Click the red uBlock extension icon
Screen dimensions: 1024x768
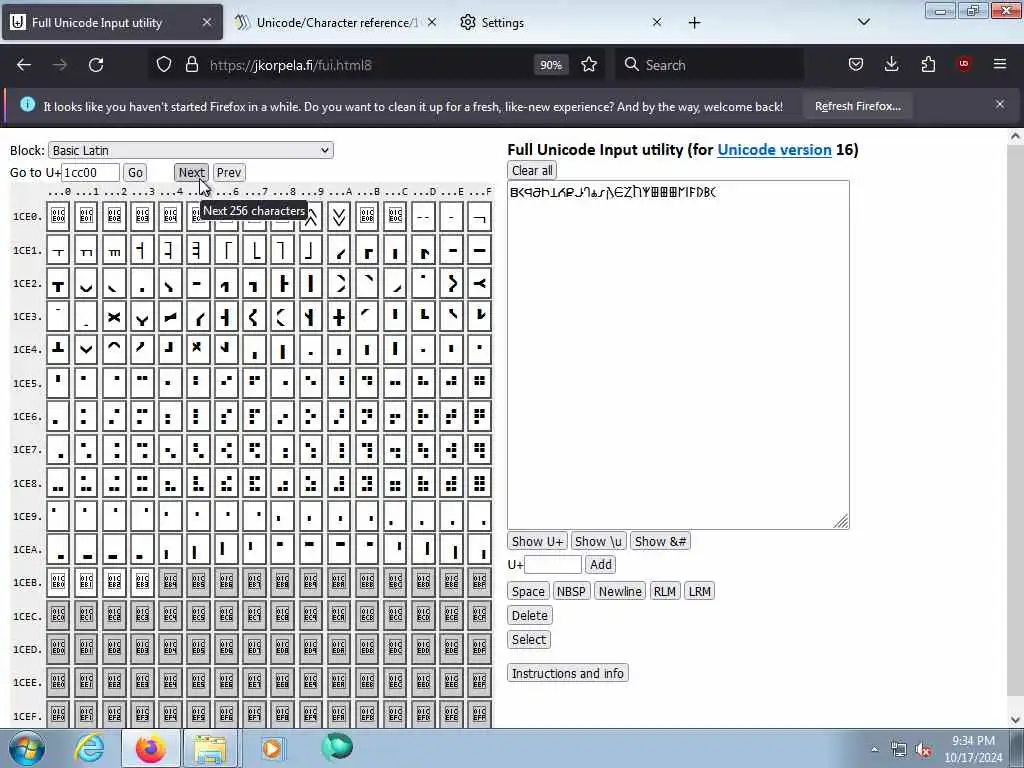click(x=964, y=64)
